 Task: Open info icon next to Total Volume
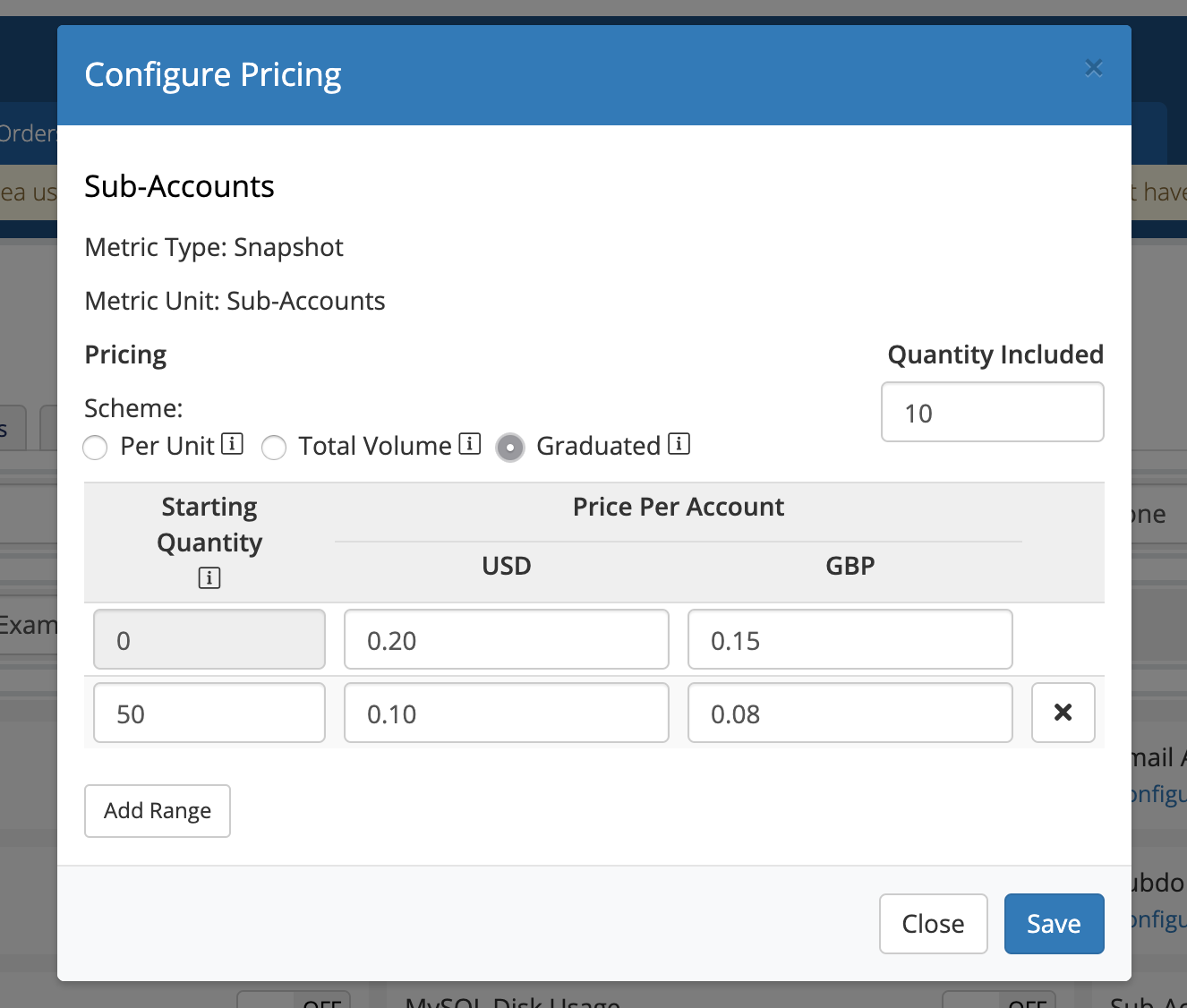point(470,444)
